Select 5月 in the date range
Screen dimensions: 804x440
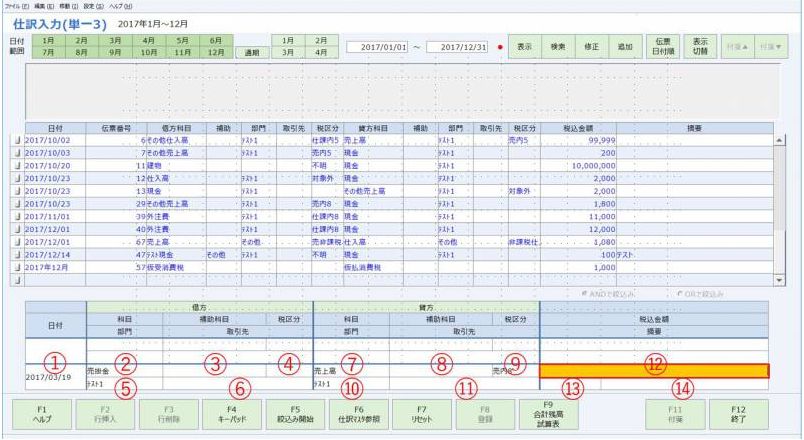click(183, 41)
